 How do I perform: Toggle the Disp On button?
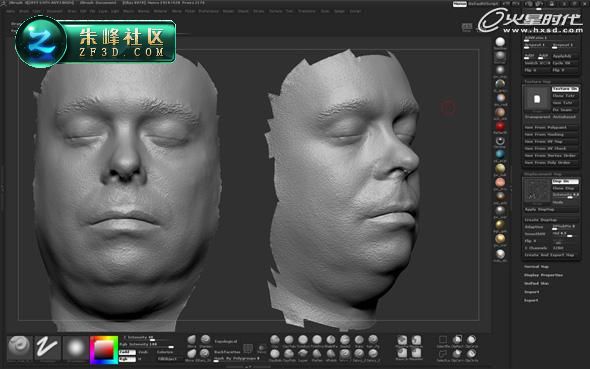point(565,181)
